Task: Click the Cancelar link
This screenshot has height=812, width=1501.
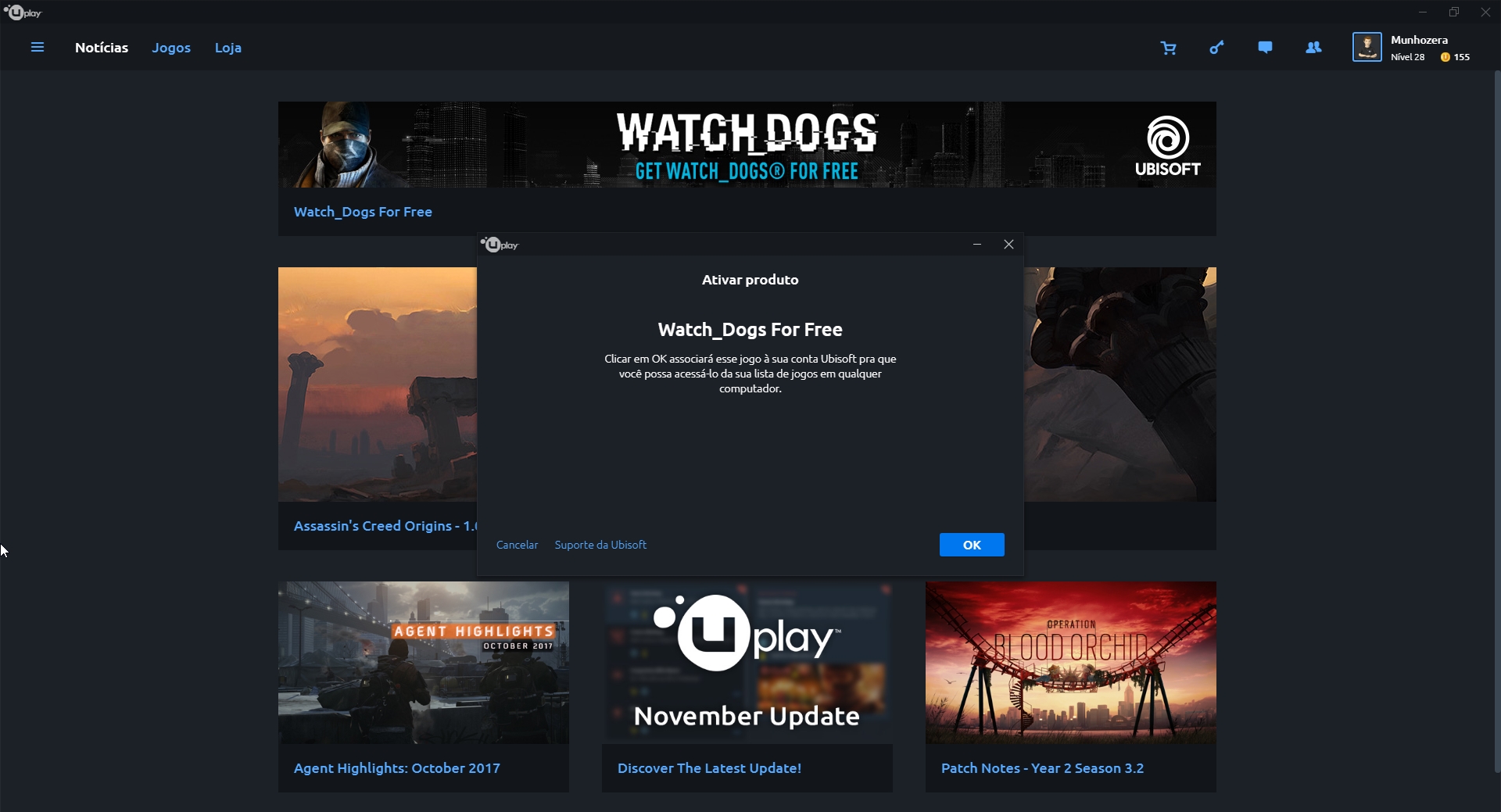Action: (517, 545)
